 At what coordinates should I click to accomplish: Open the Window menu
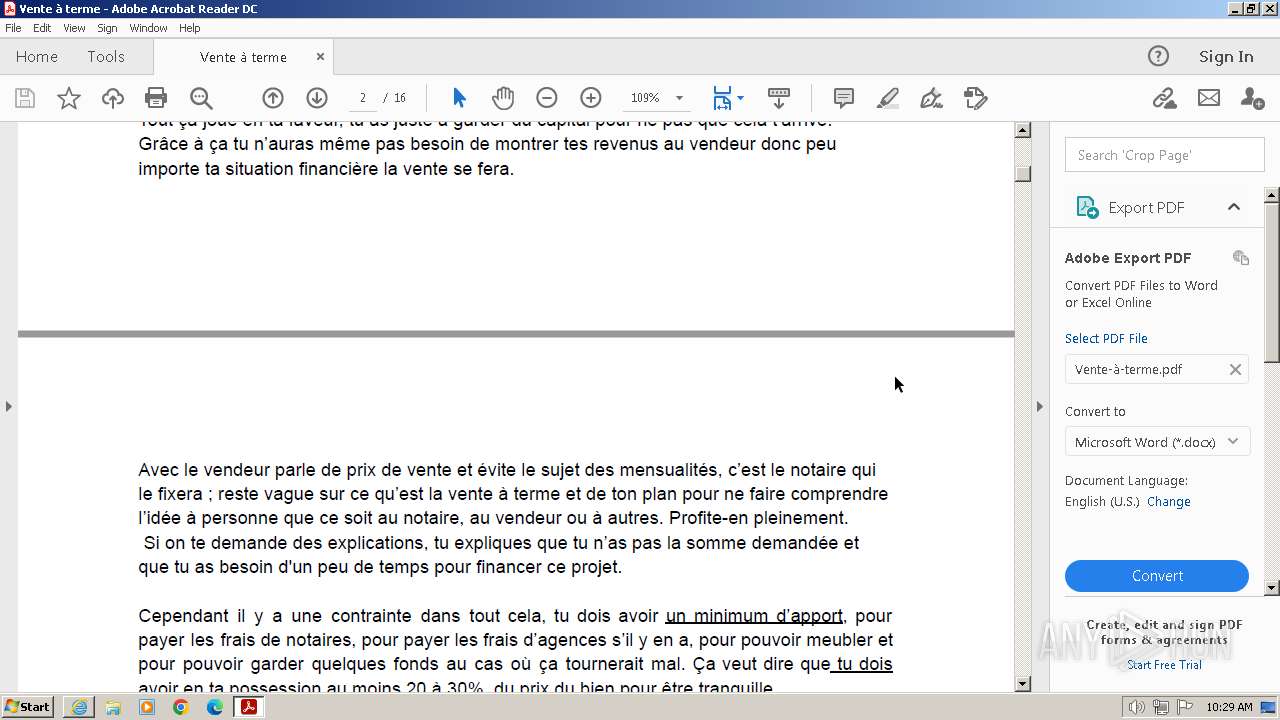tap(148, 28)
